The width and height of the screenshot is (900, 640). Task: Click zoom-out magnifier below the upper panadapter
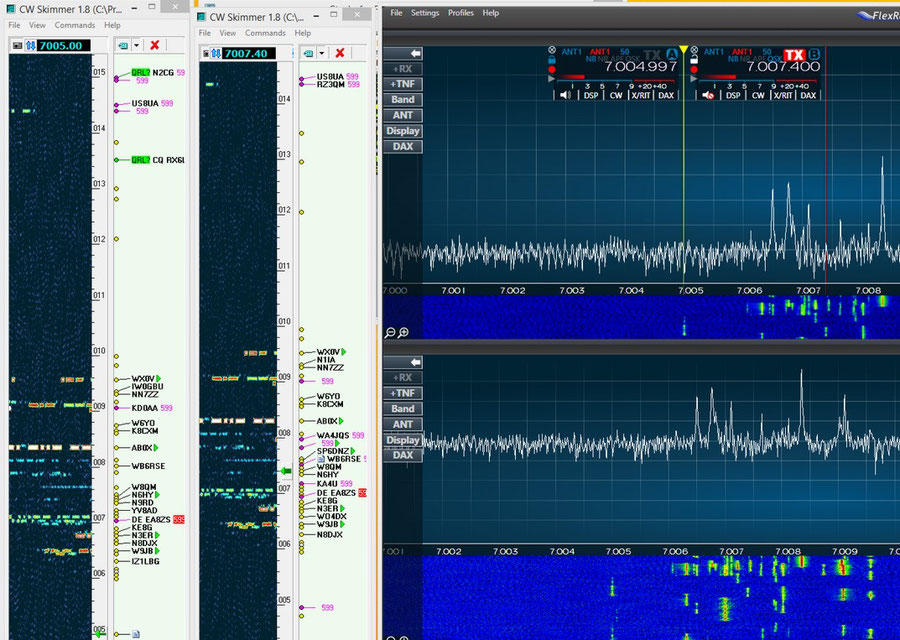(x=390, y=332)
